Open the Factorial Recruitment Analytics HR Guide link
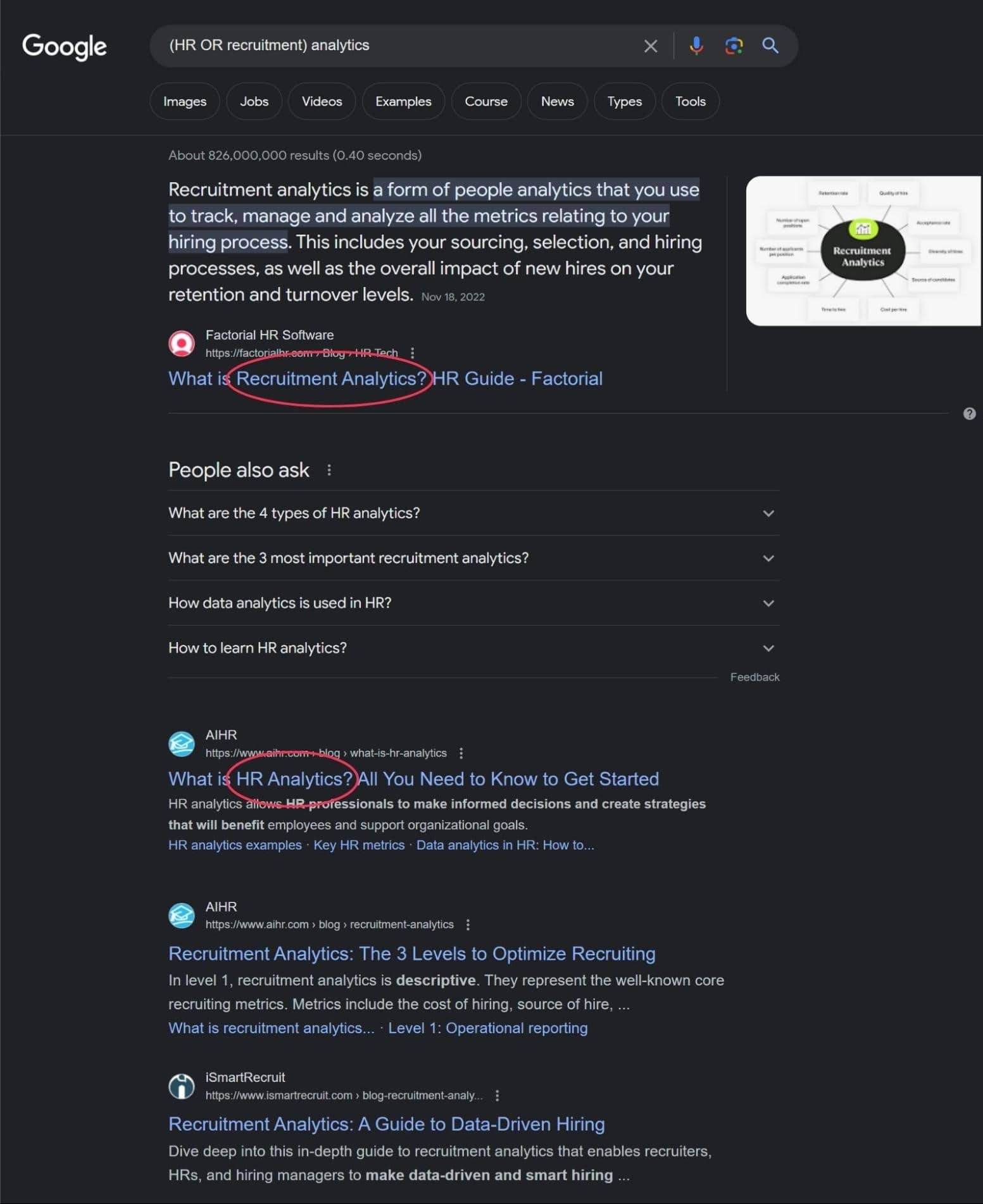This screenshot has height=1204, width=983. click(x=385, y=378)
